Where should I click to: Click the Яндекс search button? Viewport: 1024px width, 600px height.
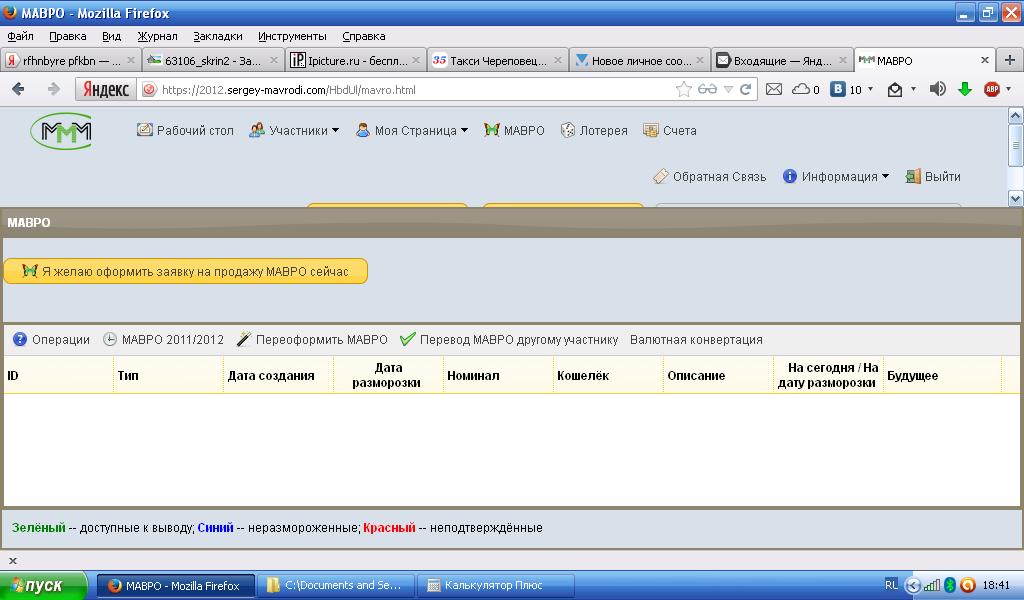click(106, 89)
